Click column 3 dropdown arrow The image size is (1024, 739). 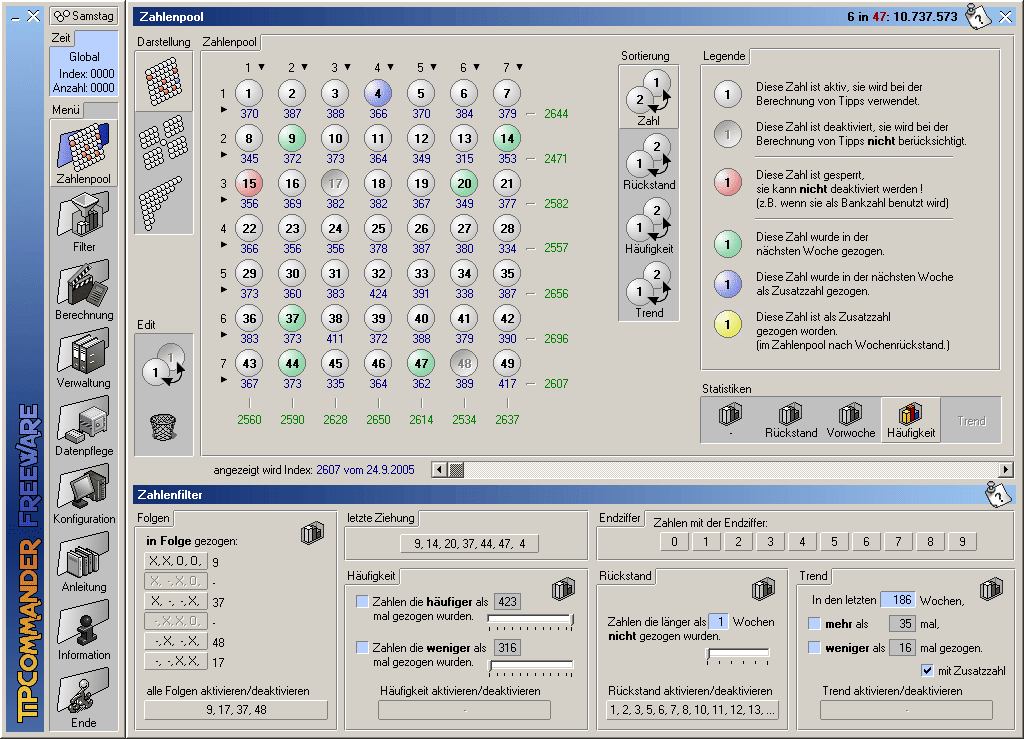point(347,67)
